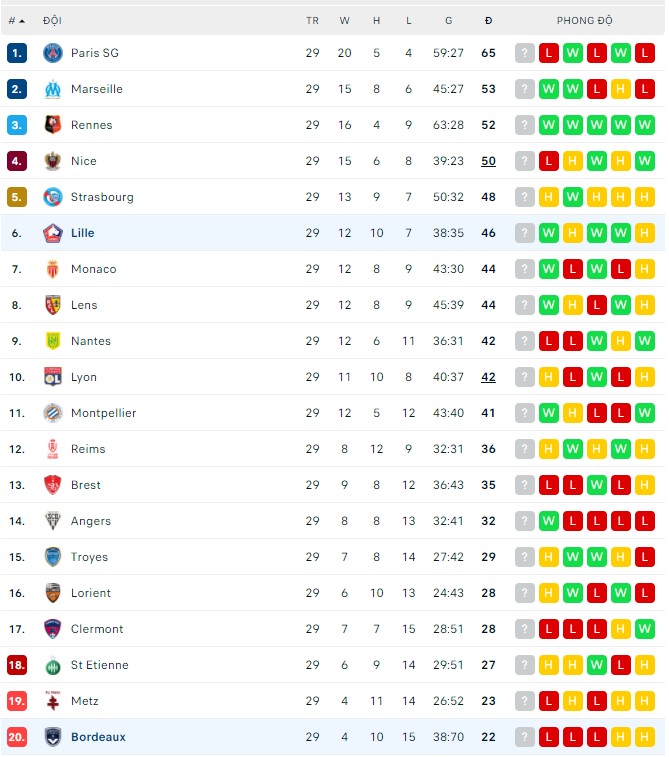Click the PHONG ĐỘ form column header
Viewport: 669px width, 757px height.
point(585,20)
